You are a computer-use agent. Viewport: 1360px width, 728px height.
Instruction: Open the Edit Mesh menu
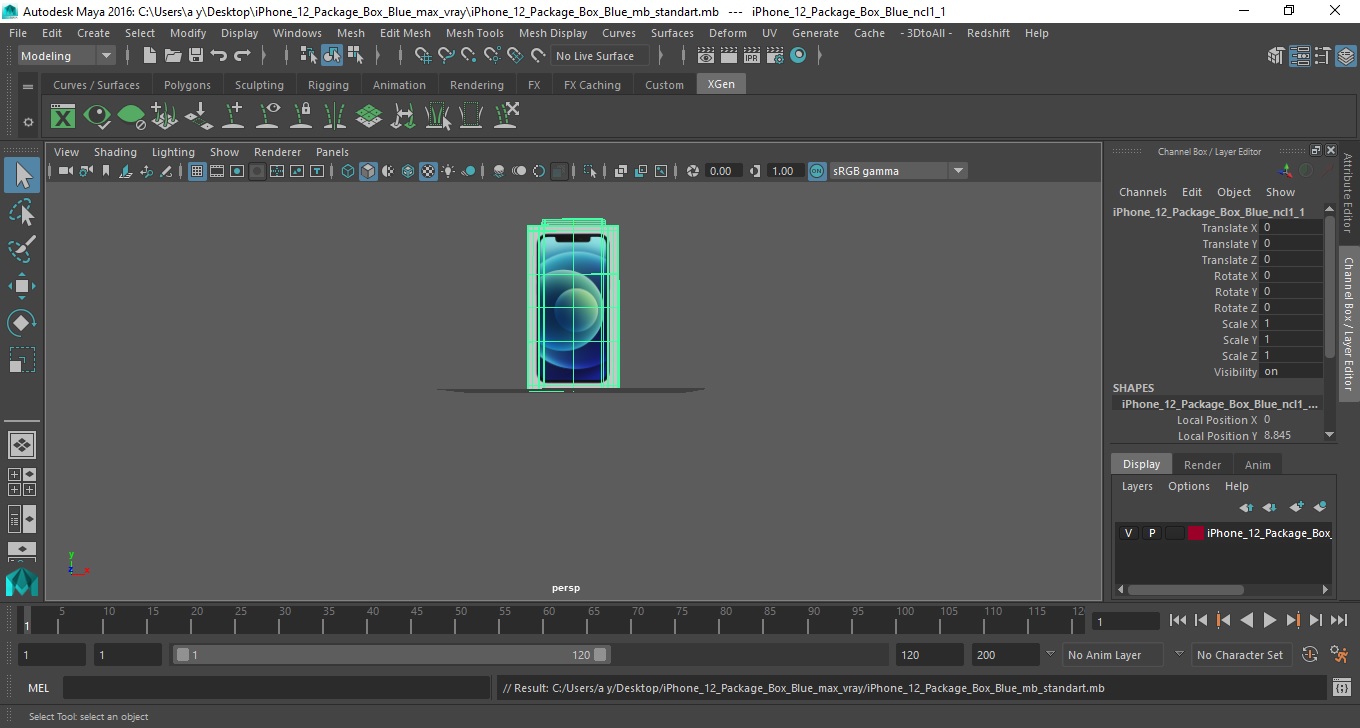coord(405,33)
